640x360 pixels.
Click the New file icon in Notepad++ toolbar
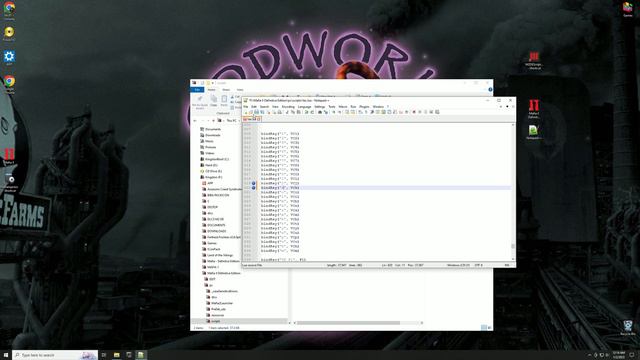tap(246, 112)
